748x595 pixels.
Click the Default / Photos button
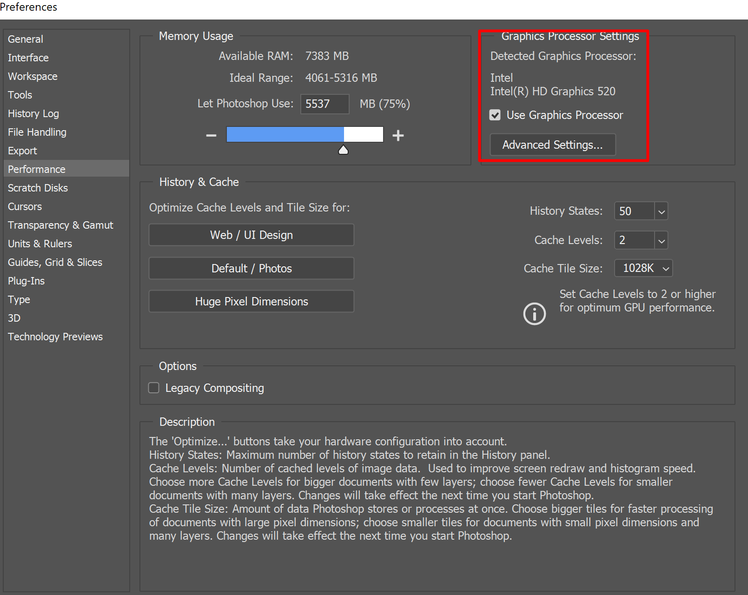click(251, 268)
